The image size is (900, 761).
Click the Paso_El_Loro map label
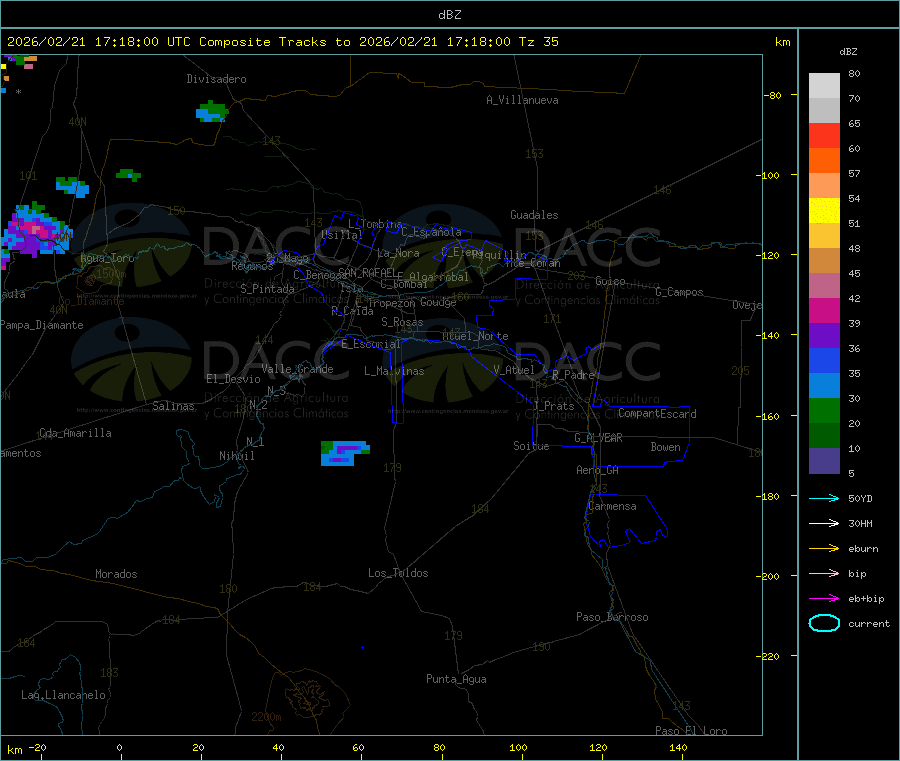click(692, 730)
